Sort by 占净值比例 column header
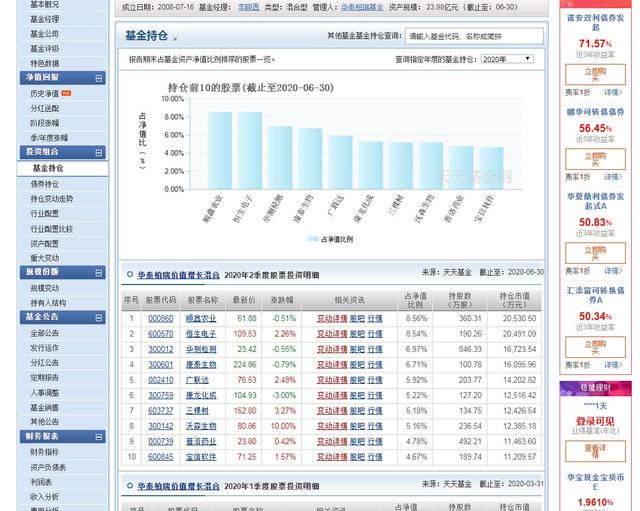Viewport: 640px width, 511px height. pos(415,300)
